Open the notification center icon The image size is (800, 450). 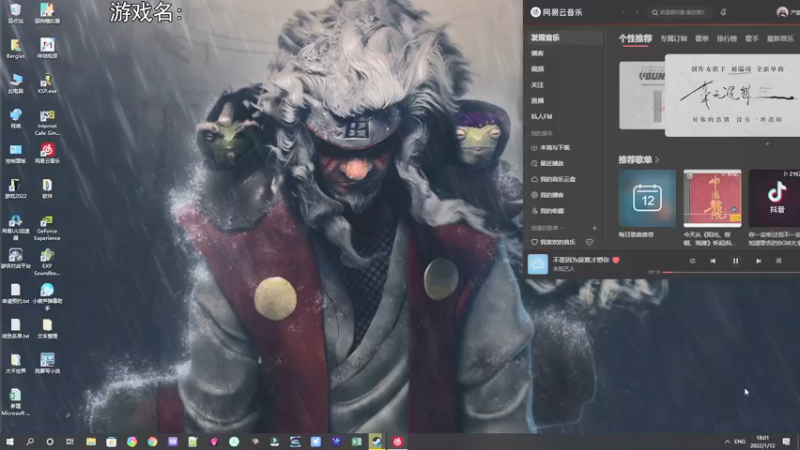pyautogui.click(x=786, y=441)
